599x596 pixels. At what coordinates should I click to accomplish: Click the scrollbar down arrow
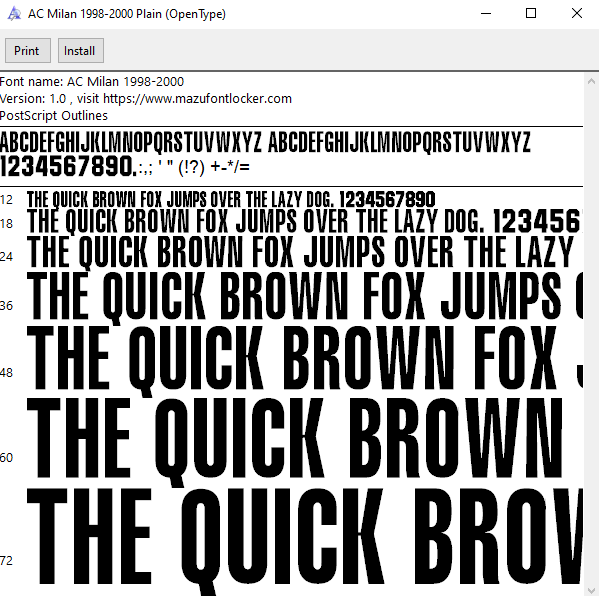point(591,591)
